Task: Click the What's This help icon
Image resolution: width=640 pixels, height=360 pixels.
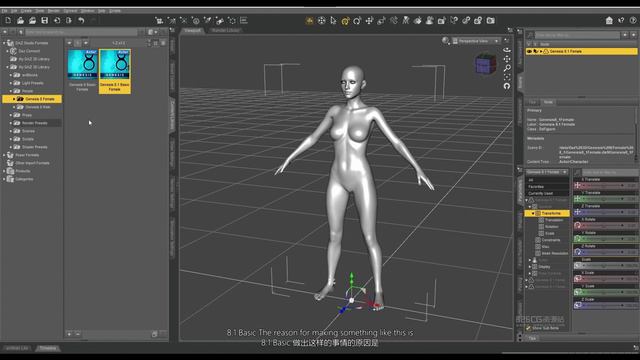Action: pyautogui.click(x=621, y=20)
